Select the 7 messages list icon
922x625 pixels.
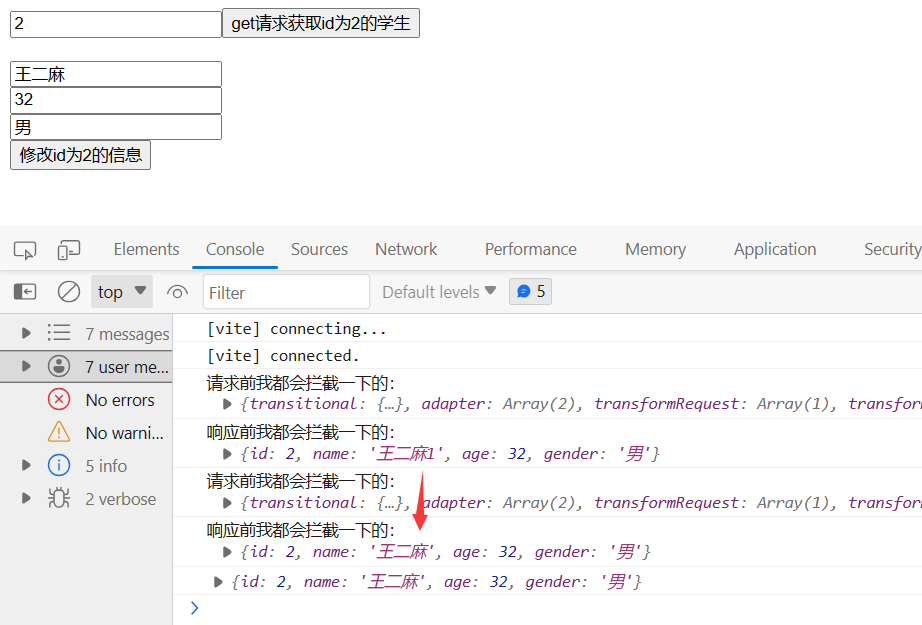[x=59, y=333]
